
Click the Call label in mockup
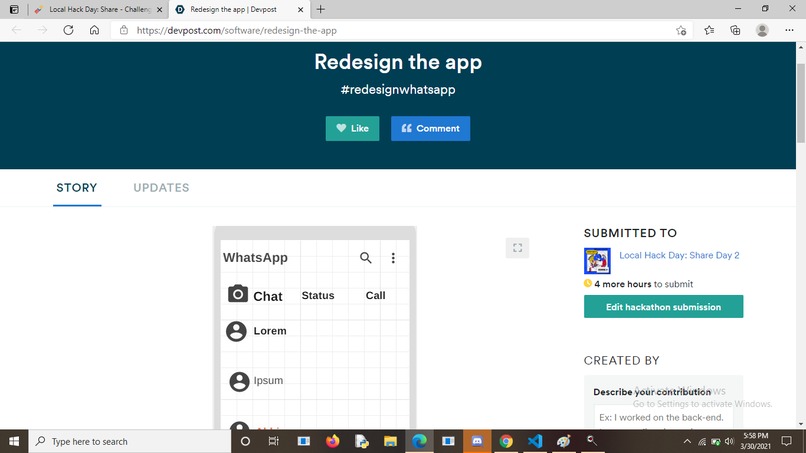pyautogui.click(x=375, y=296)
